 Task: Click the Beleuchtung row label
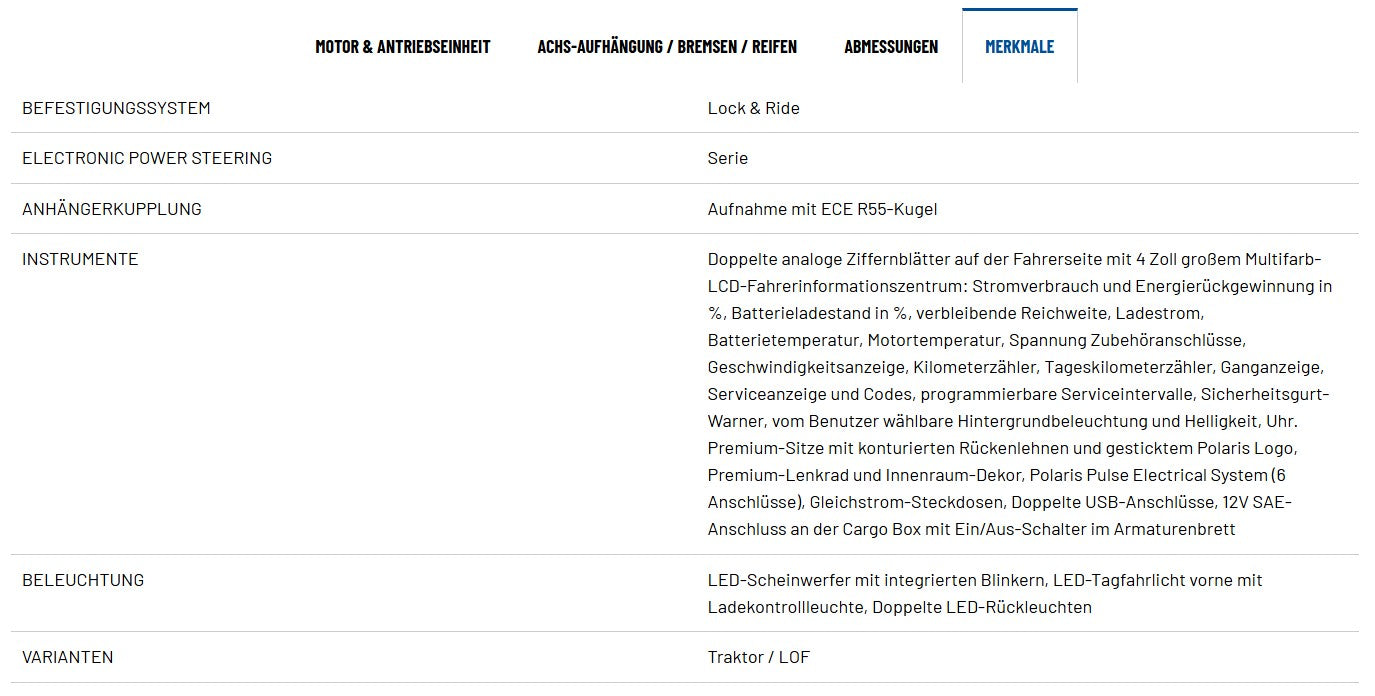(83, 580)
